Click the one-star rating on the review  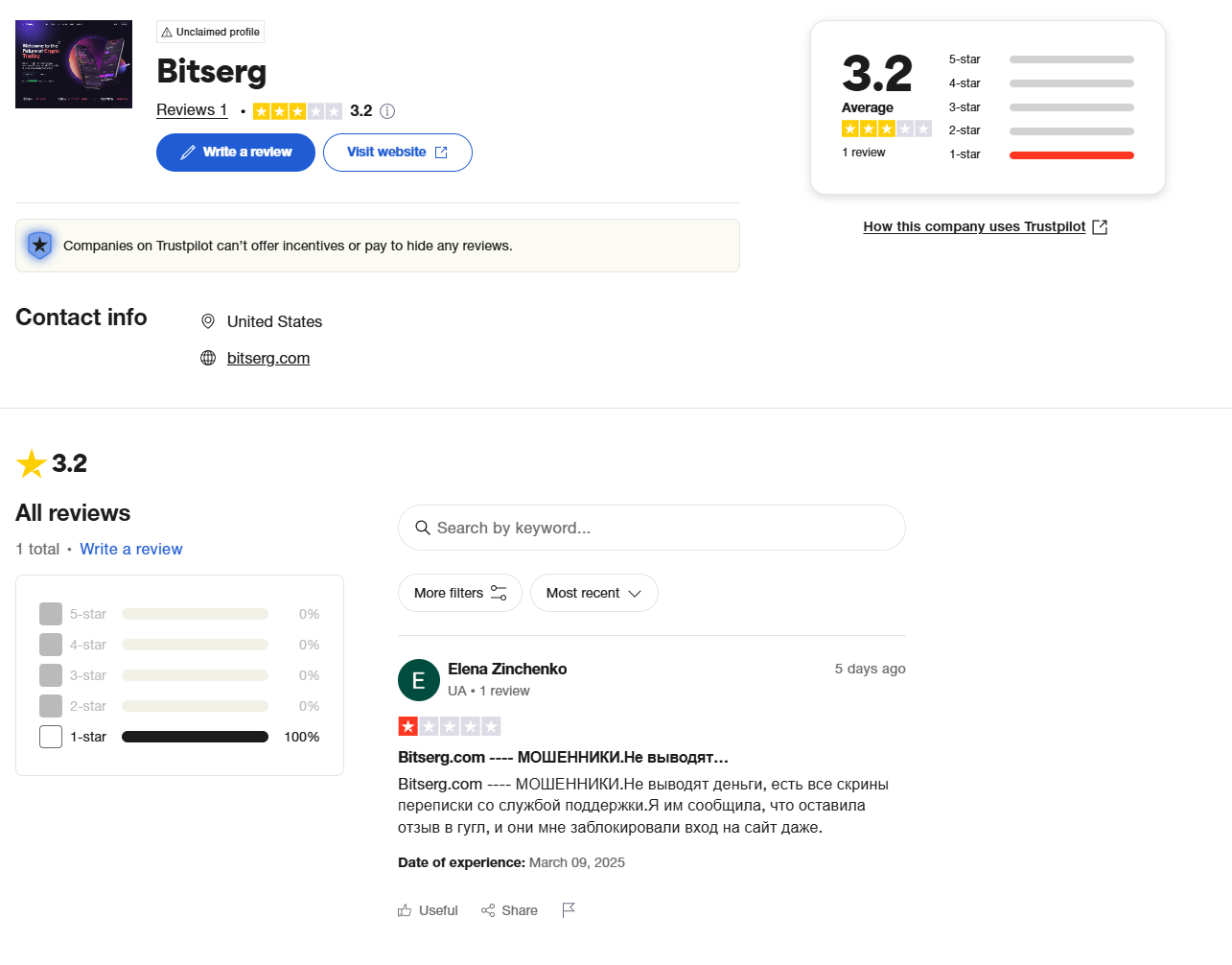click(x=450, y=726)
